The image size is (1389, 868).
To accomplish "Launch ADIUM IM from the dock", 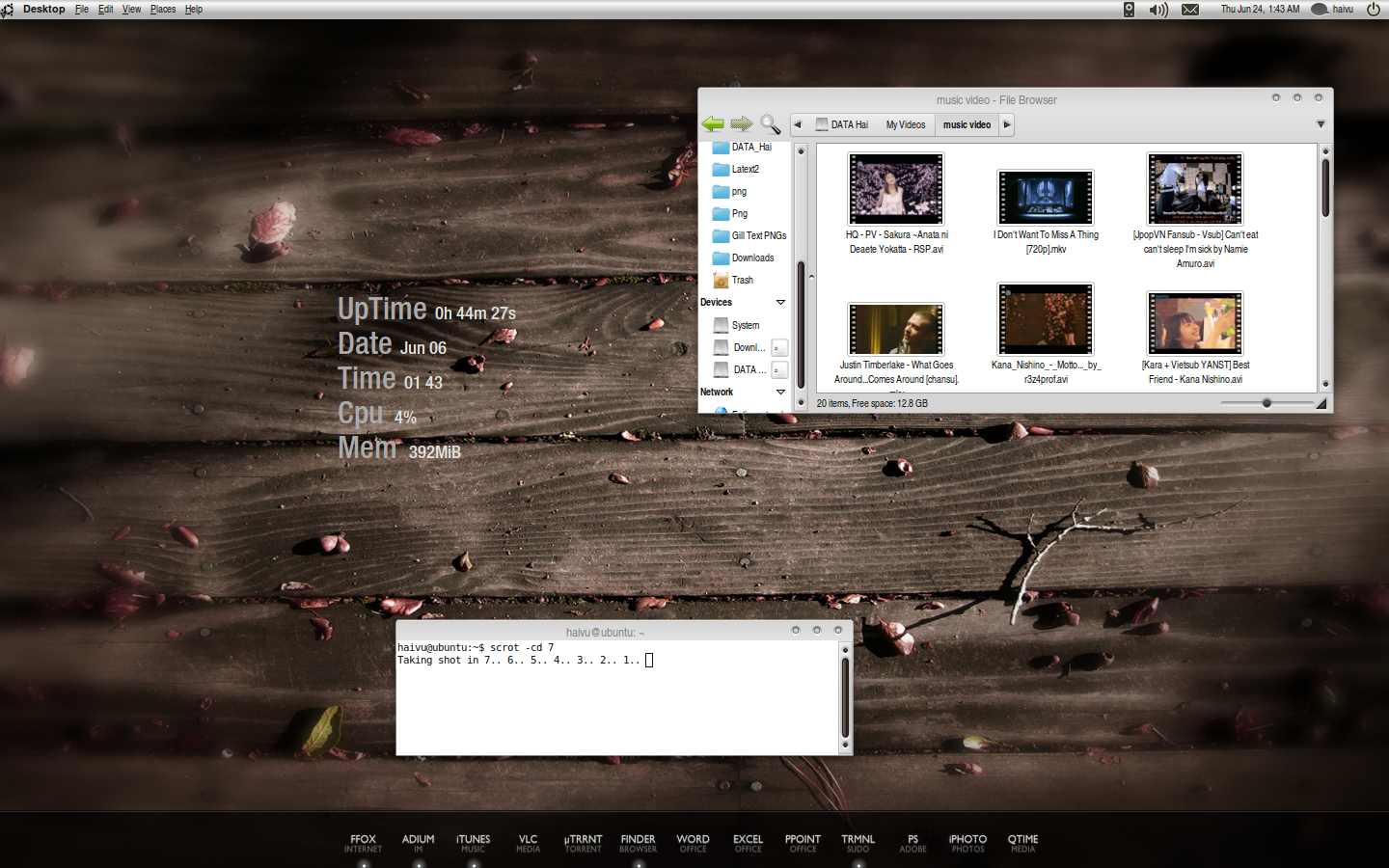I will 419,844.
